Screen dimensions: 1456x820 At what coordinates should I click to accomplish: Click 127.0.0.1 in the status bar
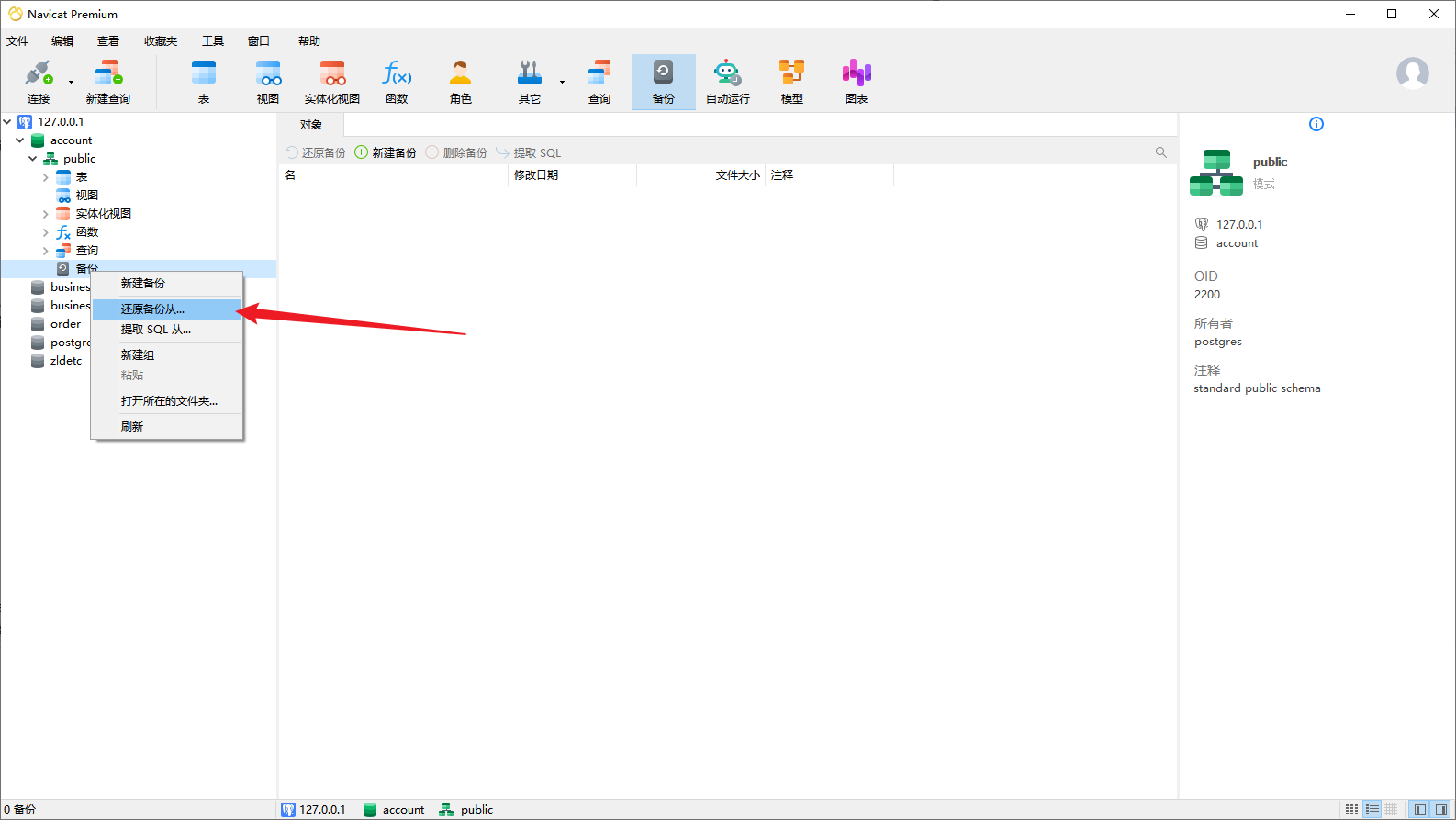[x=314, y=809]
